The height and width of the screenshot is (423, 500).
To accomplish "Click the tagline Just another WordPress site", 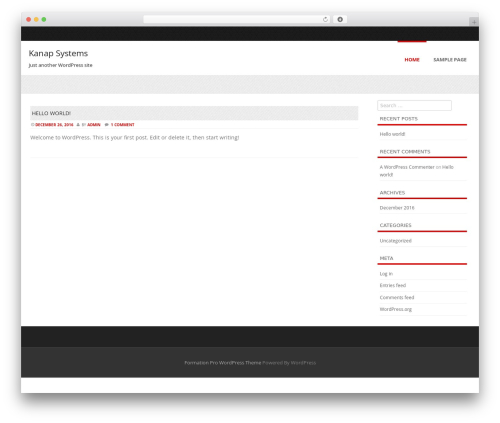I will 60,65.
